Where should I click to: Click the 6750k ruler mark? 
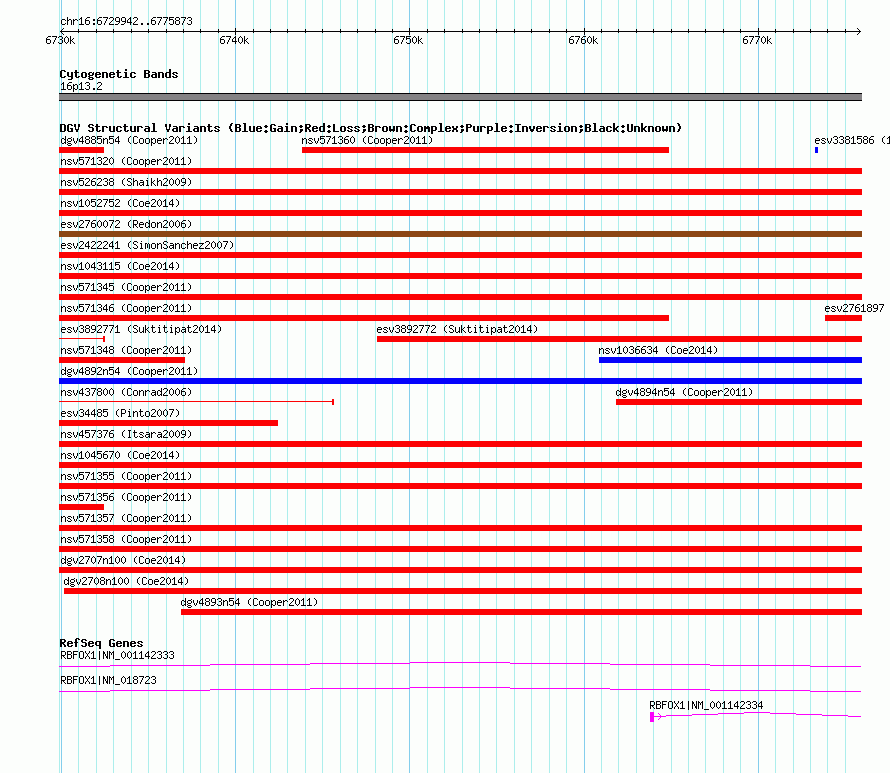click(408, 40)
